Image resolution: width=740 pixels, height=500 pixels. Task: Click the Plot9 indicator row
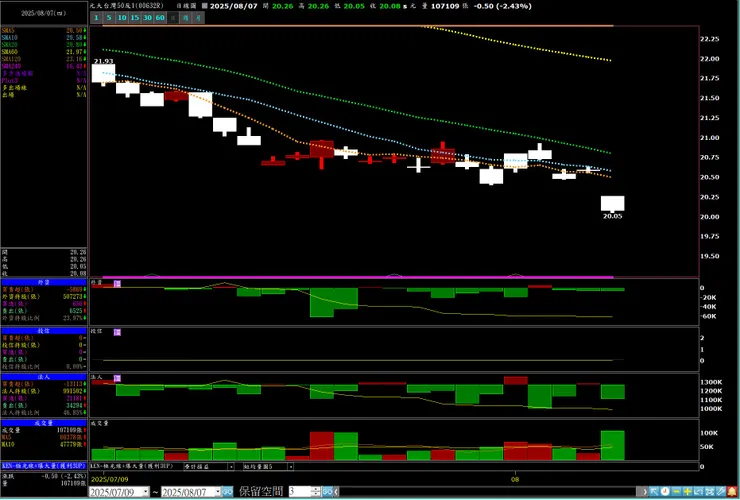[x=43, y=81]
